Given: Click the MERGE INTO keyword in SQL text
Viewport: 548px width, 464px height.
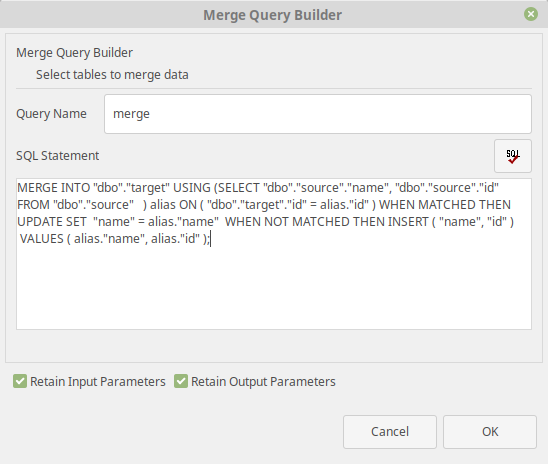Looking at the screenshot, I should pyautogui.click(x=53, y=188).
